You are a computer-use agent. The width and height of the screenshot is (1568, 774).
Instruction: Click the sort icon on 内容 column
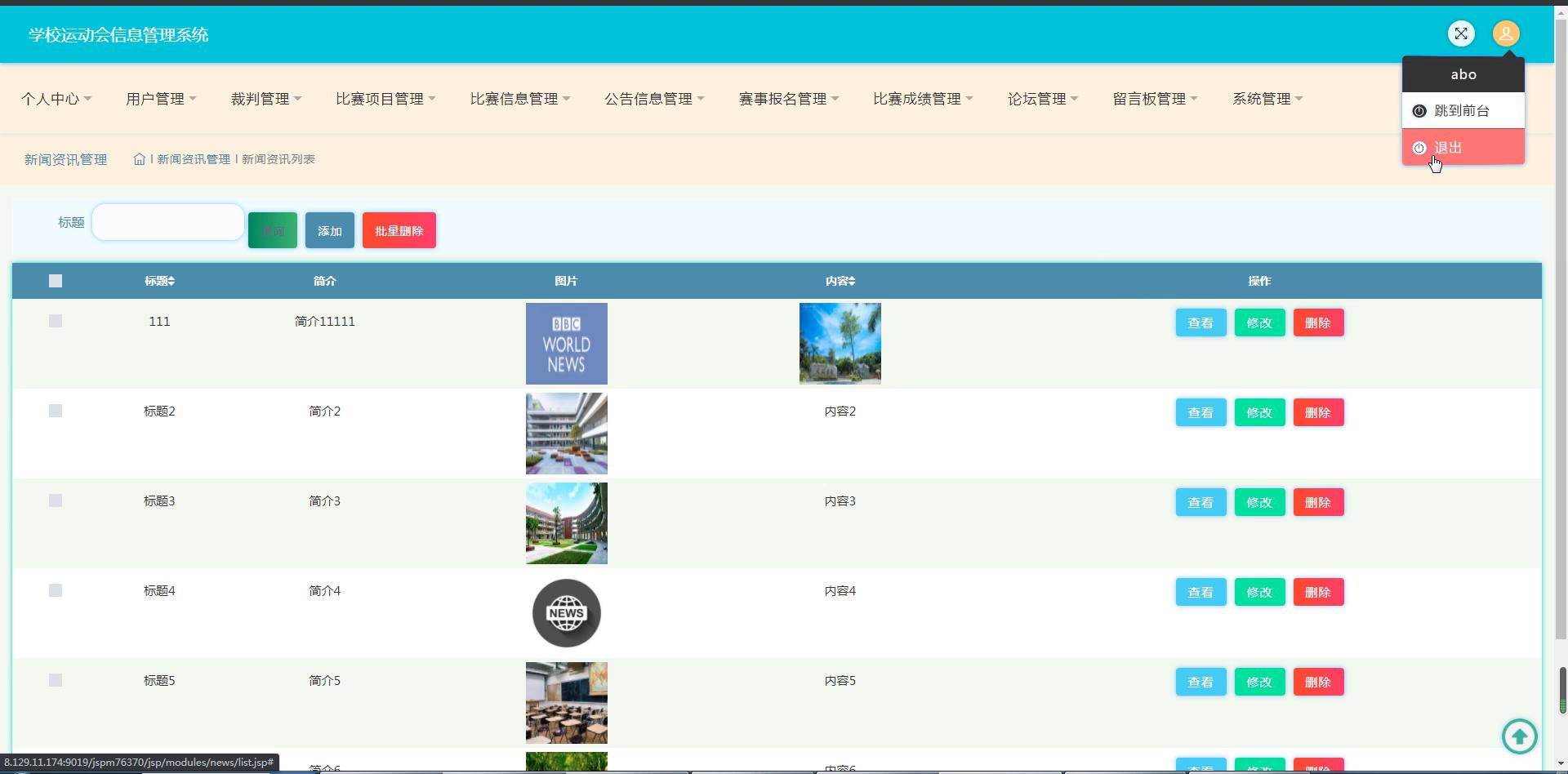852,281
